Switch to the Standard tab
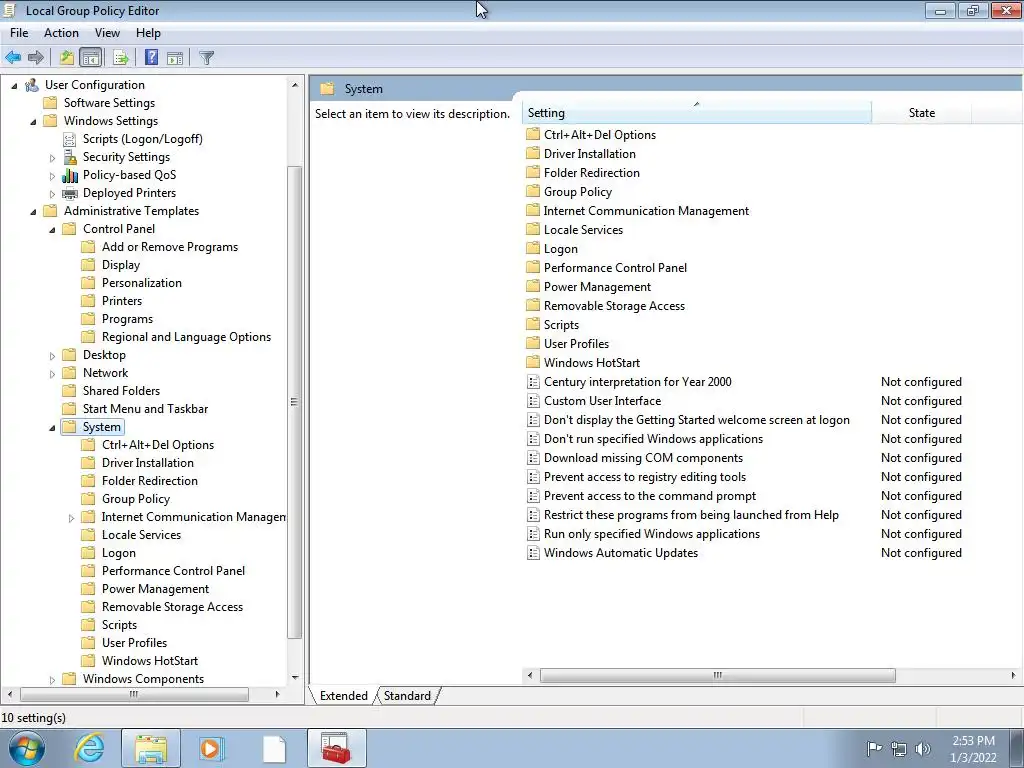Viewport: 1024px width, 768px height. click(x=407, y=696)
